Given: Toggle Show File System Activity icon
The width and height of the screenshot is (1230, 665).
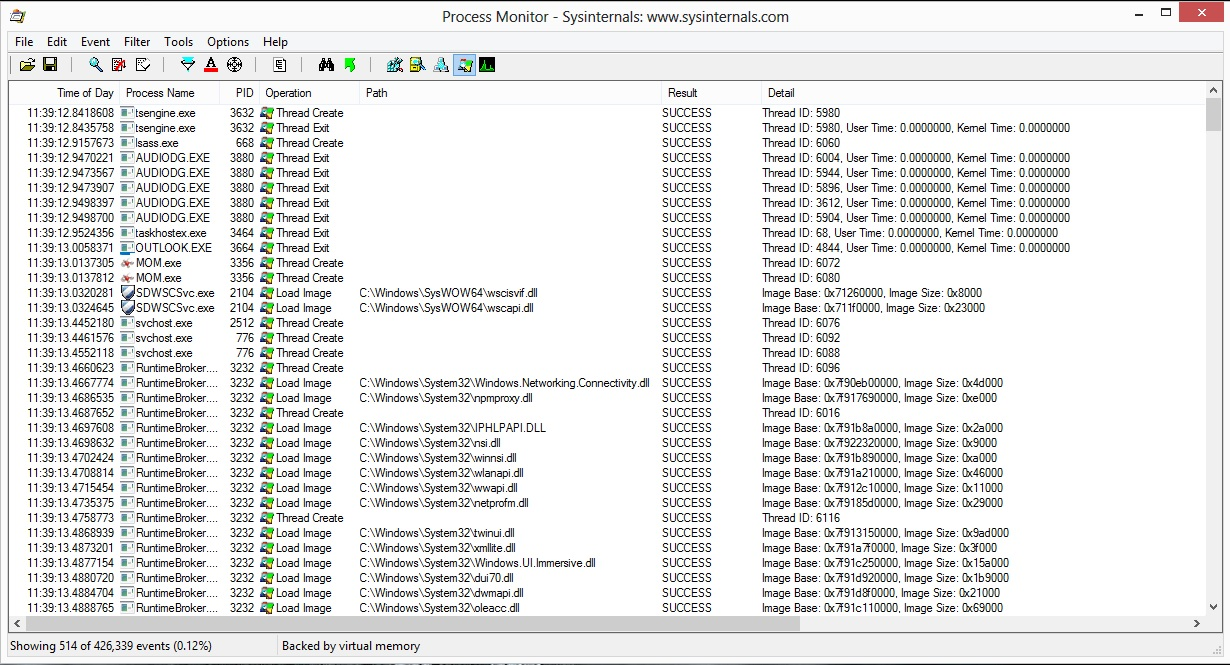Looking at the screenshot, I should coord(418,65).
